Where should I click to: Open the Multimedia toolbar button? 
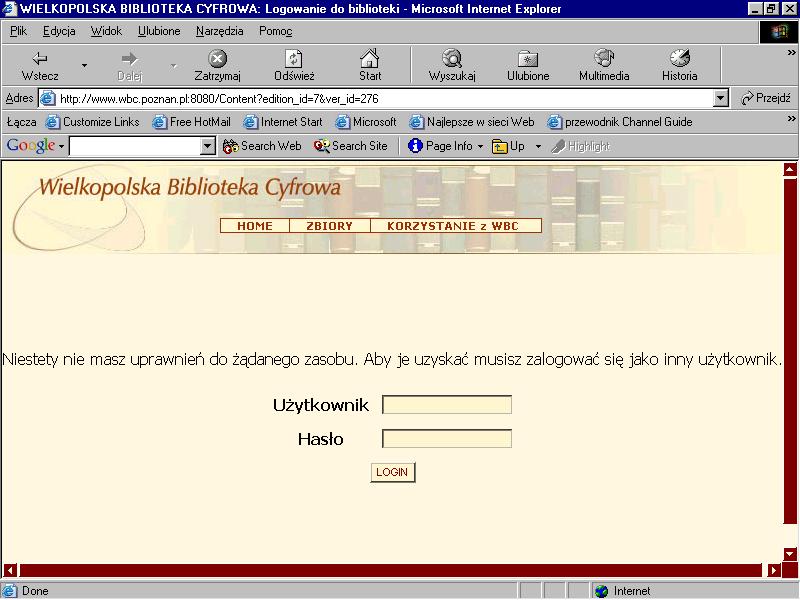pos(604,66)
